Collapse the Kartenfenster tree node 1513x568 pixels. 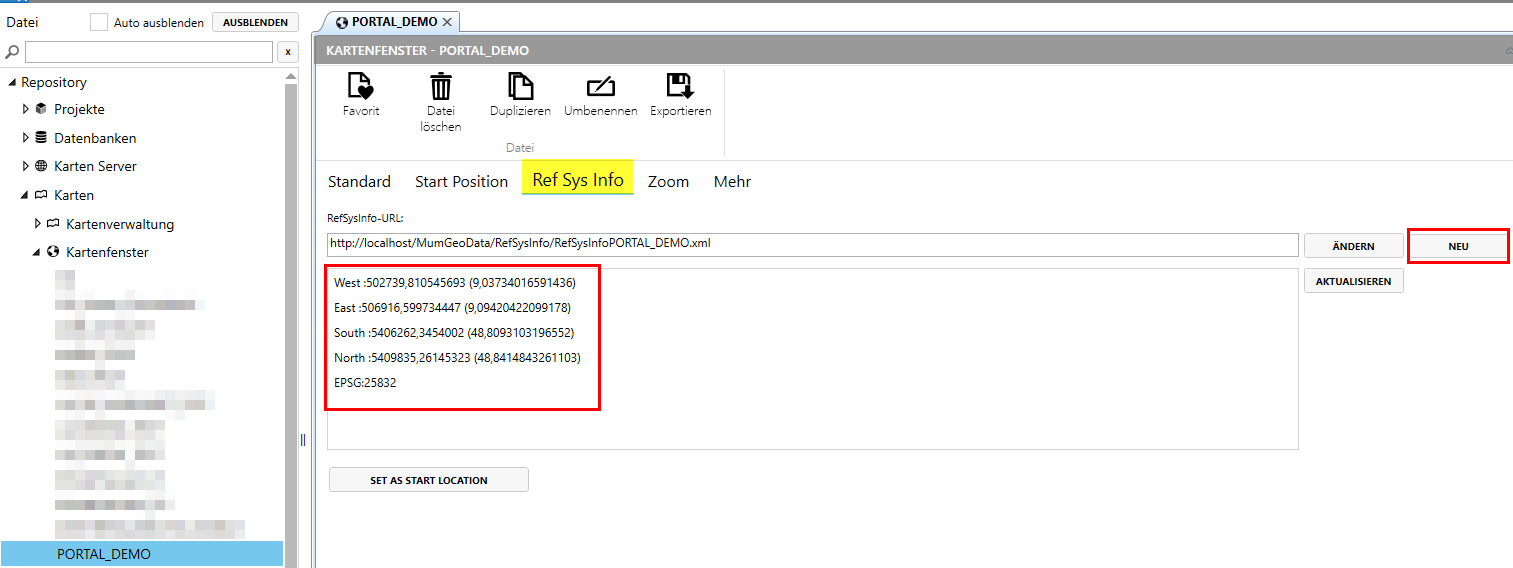point(38,253)
